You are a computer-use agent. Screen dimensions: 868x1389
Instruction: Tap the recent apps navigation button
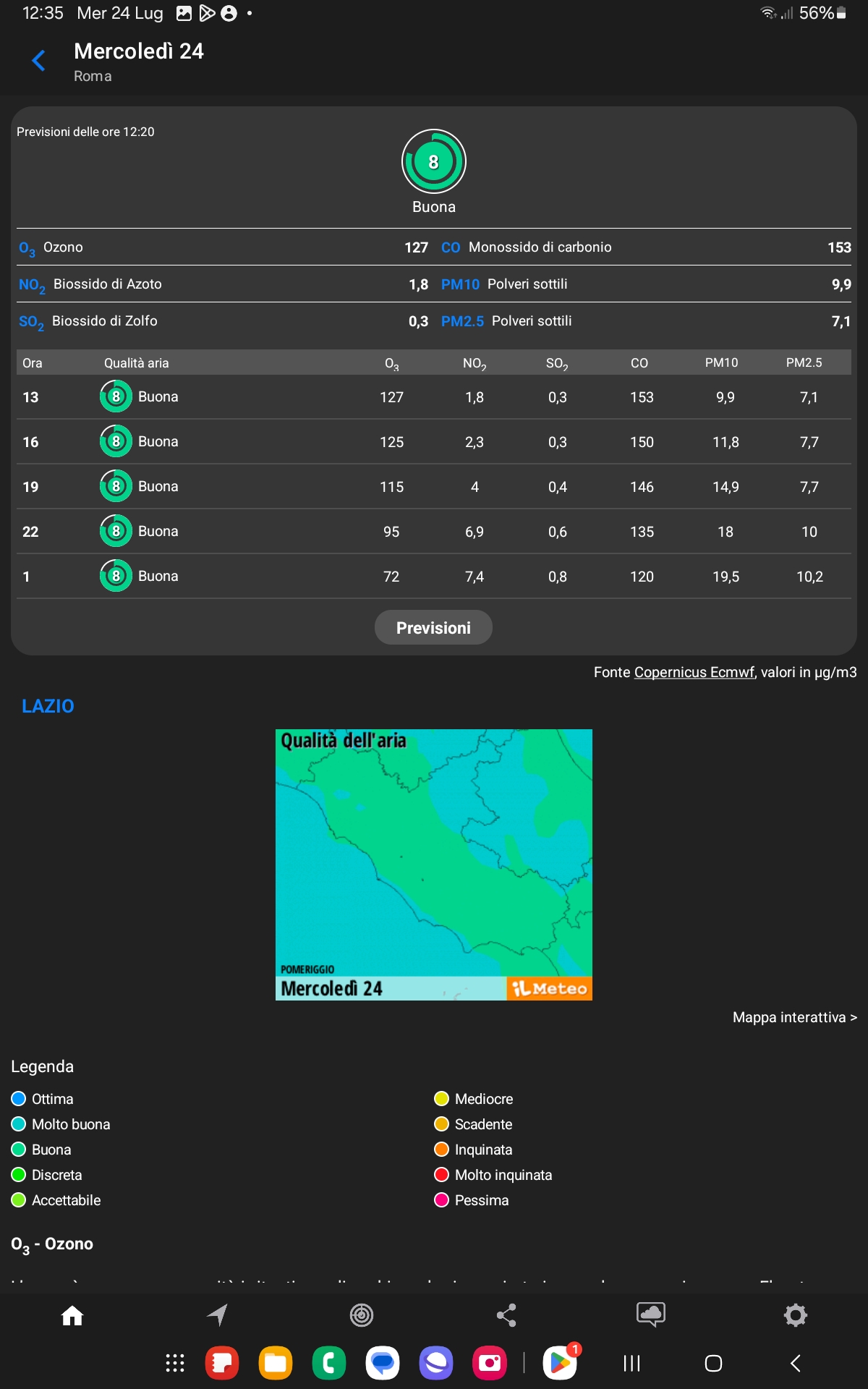tap(632, 1364)
